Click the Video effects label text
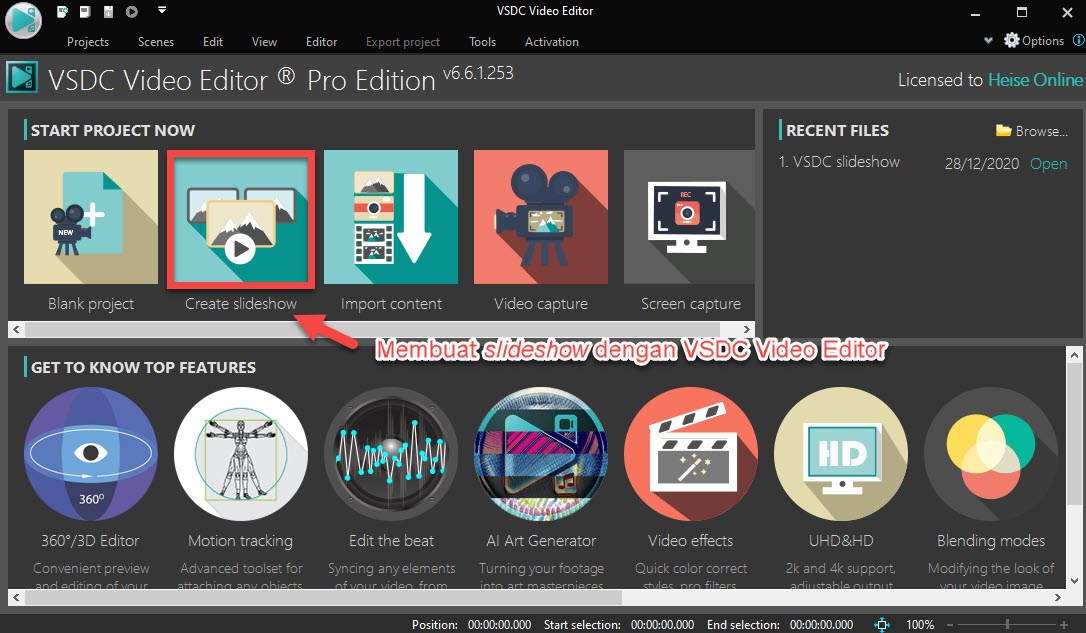 pos(691,540)
